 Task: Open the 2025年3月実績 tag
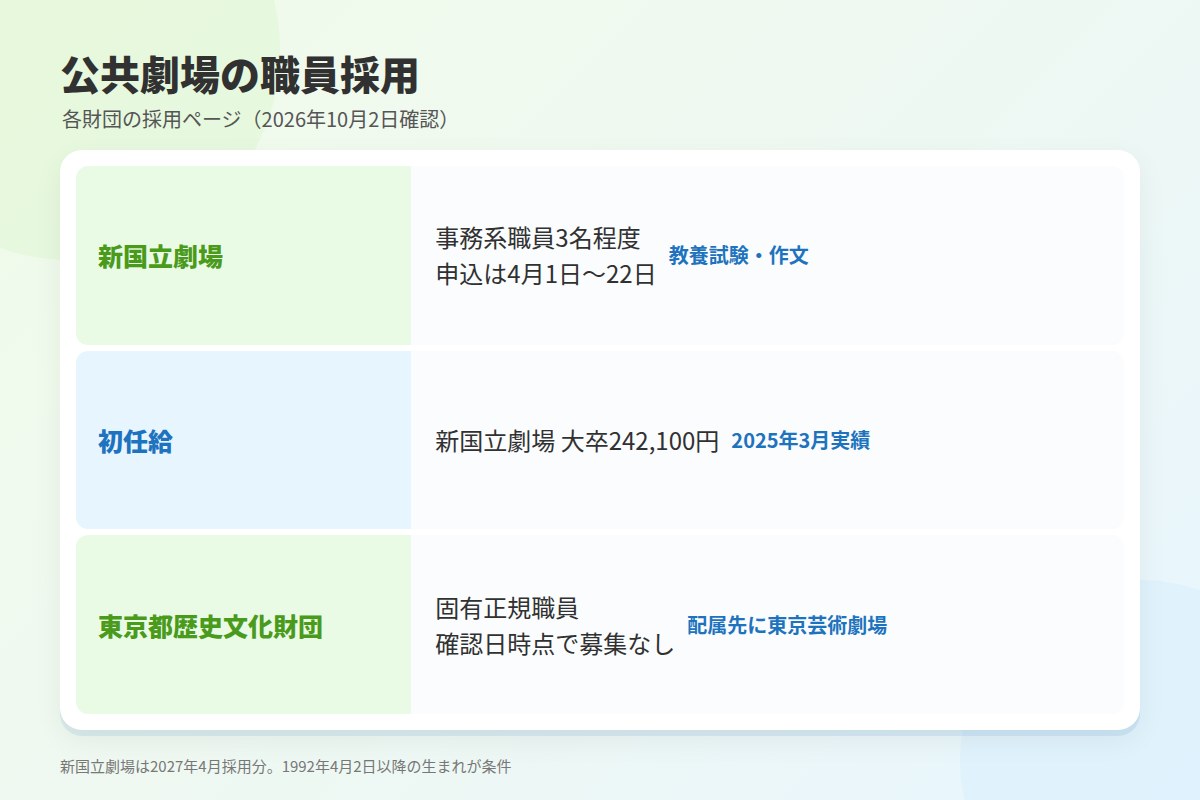tap(800, 440)
